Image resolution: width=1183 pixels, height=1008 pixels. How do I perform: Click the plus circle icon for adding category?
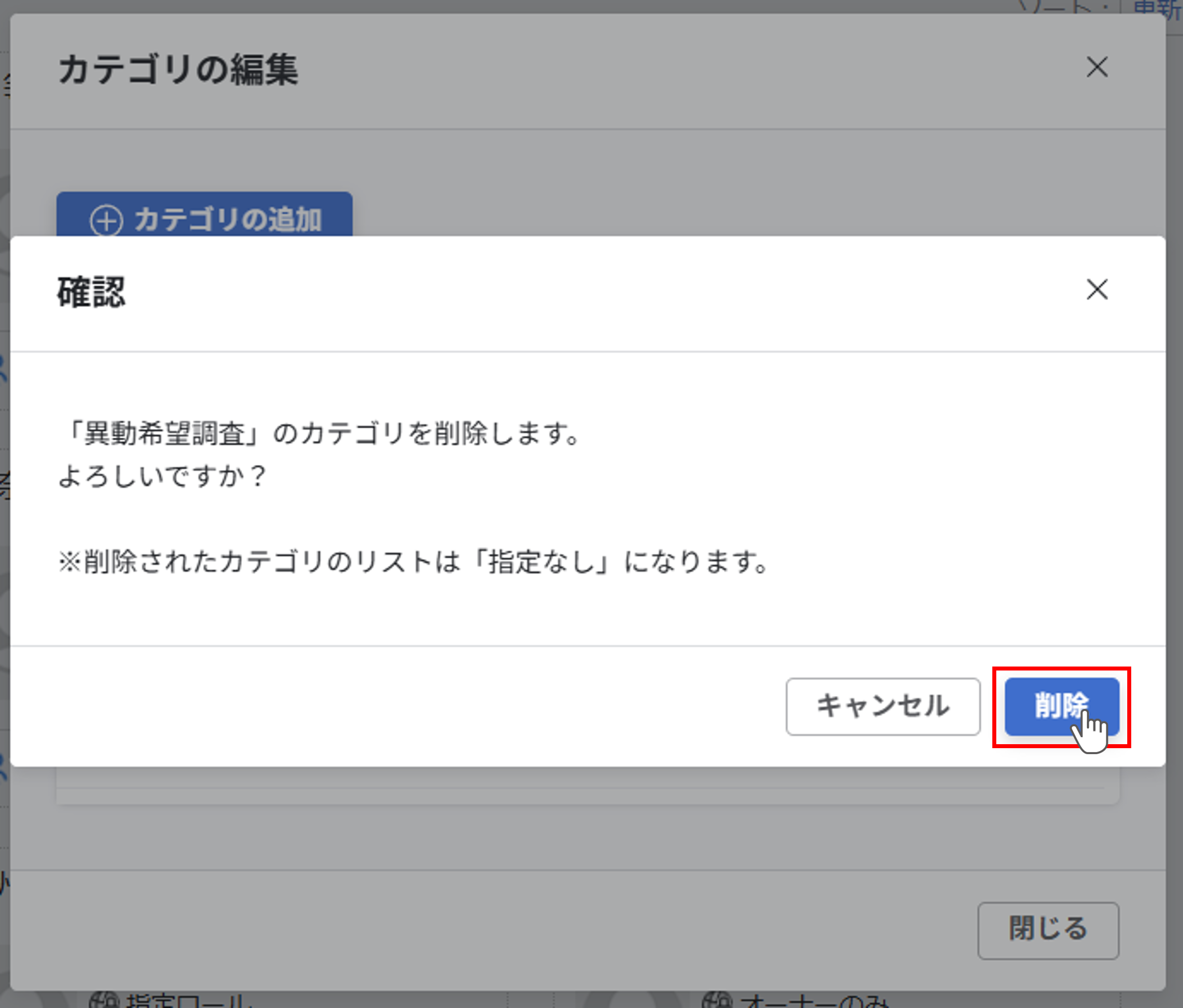(106, 220)
